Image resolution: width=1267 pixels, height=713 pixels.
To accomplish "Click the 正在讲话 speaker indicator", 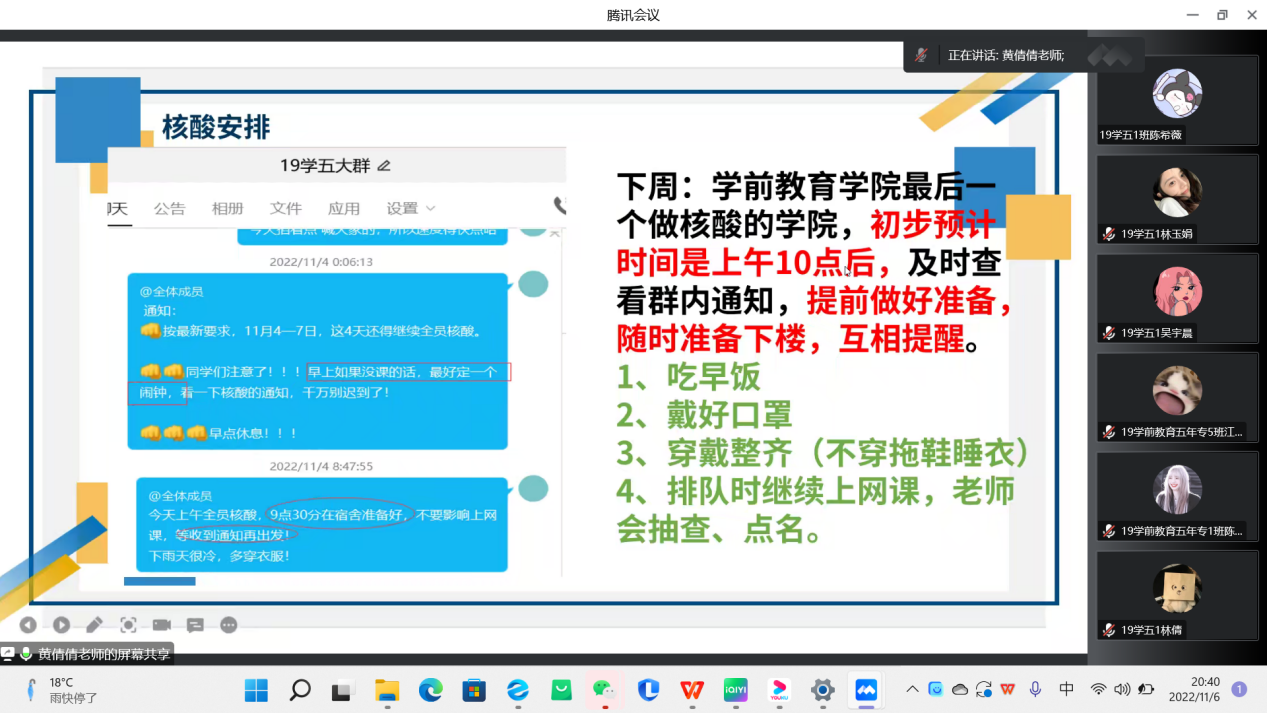I will [1005, 56].
